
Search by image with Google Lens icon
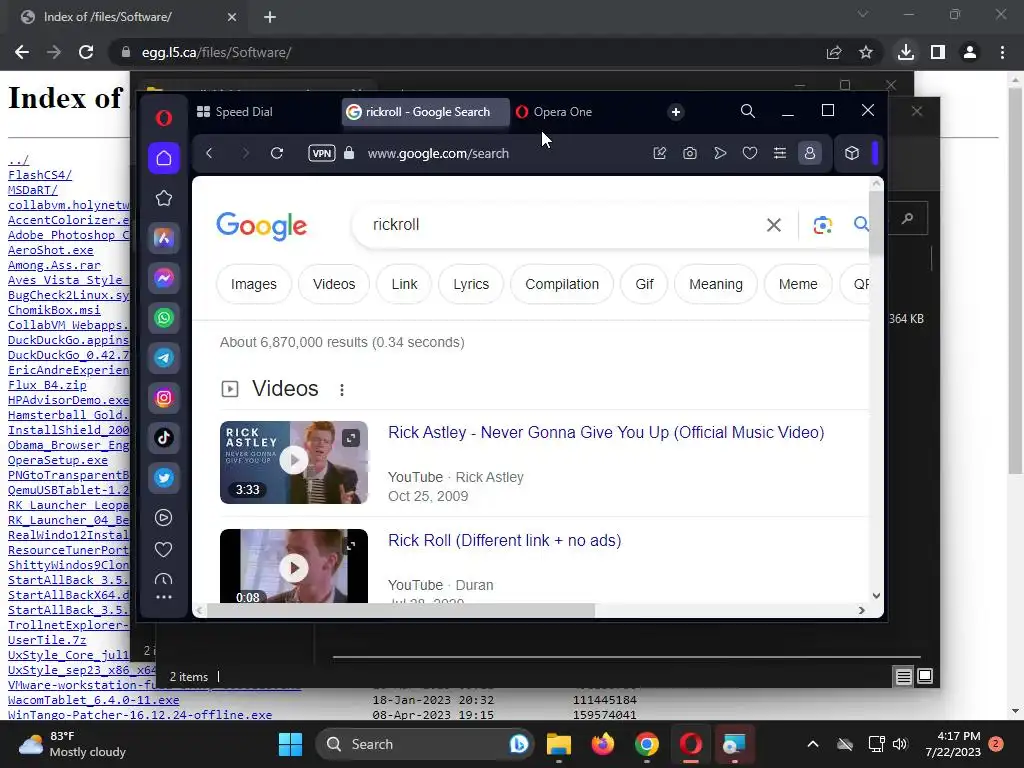point(823,225)
